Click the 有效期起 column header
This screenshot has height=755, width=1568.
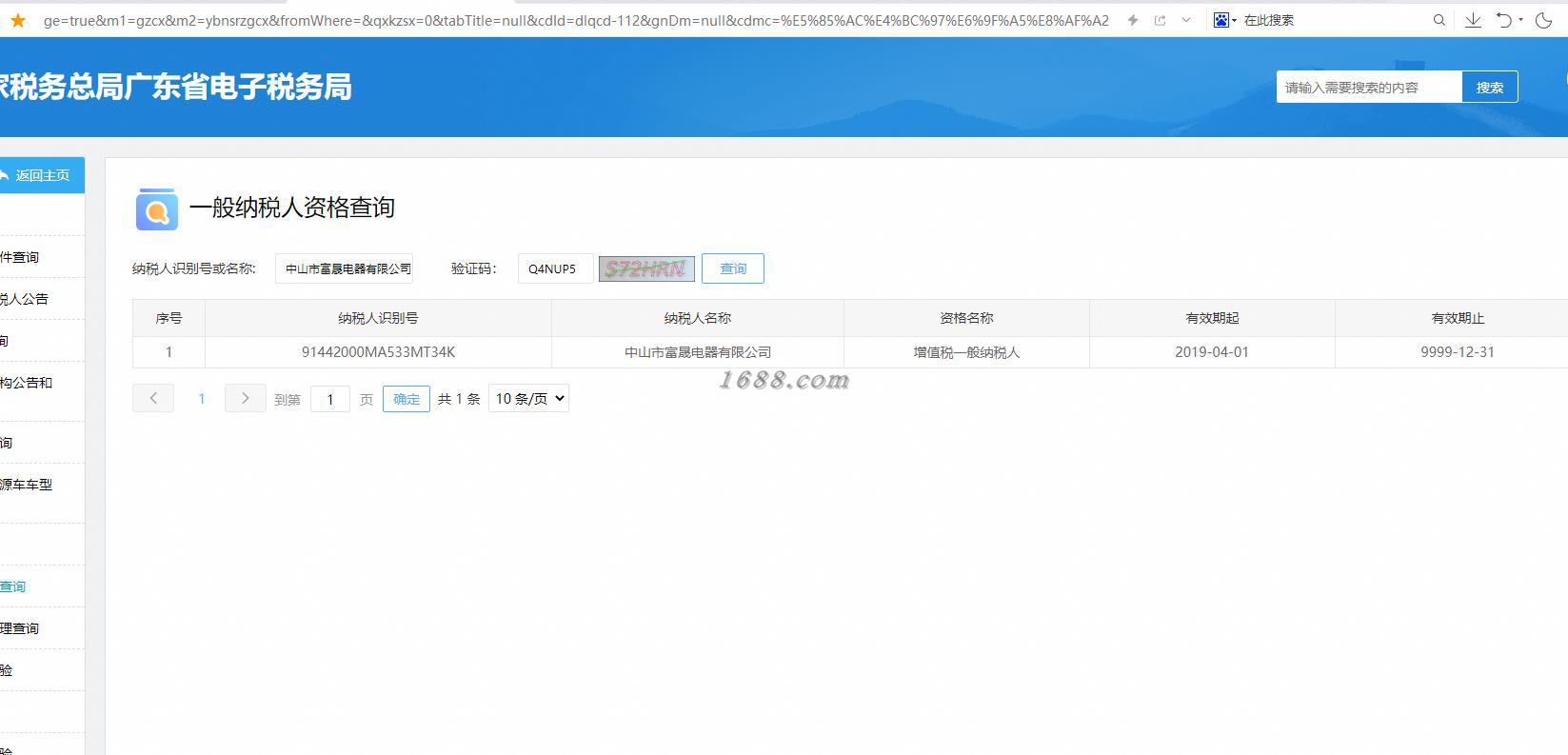(1212, 318)
